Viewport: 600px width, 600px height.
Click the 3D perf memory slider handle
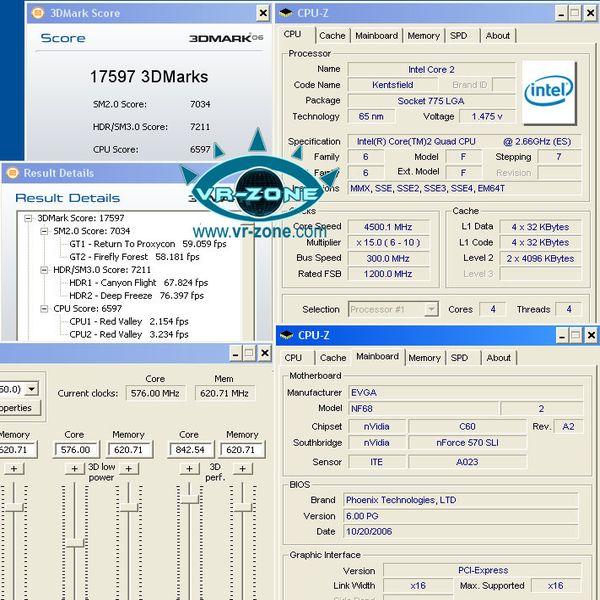click(243, 508)
